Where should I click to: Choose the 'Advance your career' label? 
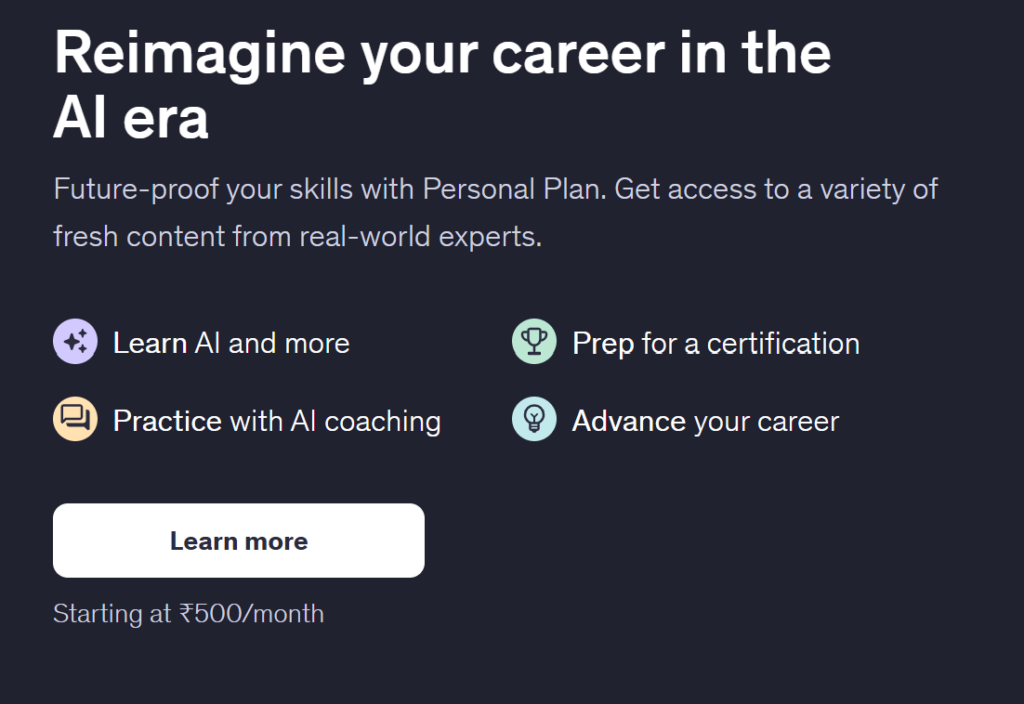pos(705,421)
